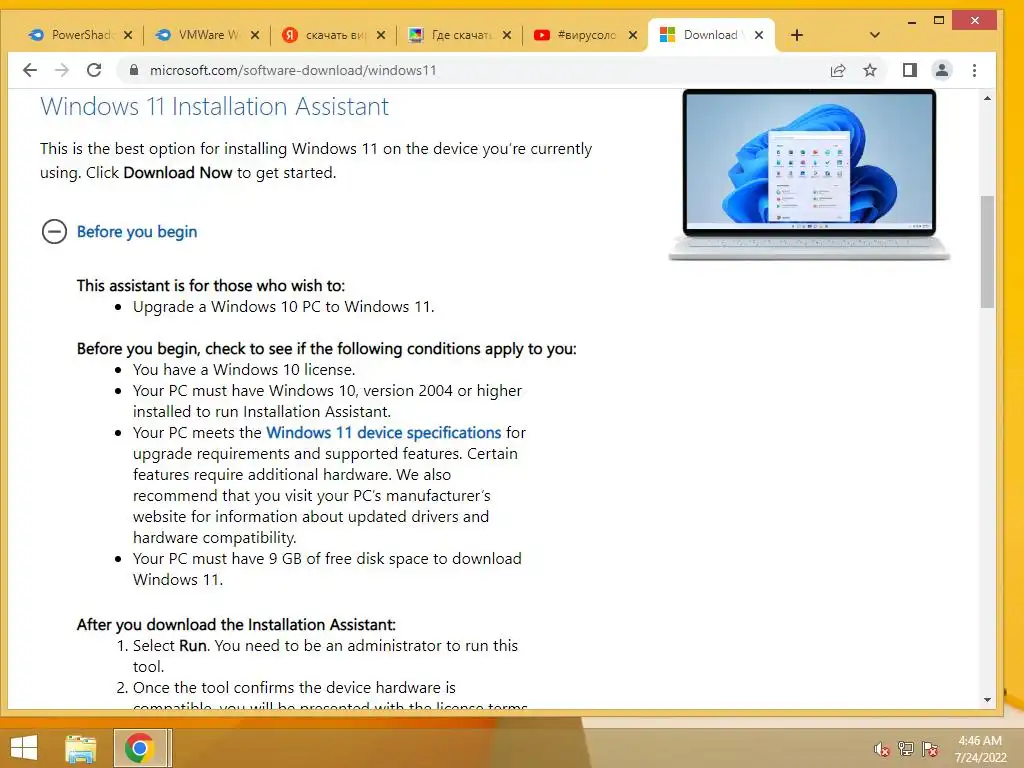Open the Chrome three-dot menu
This screenshot has height=768, width=1024.
click(x=974, y=70)
